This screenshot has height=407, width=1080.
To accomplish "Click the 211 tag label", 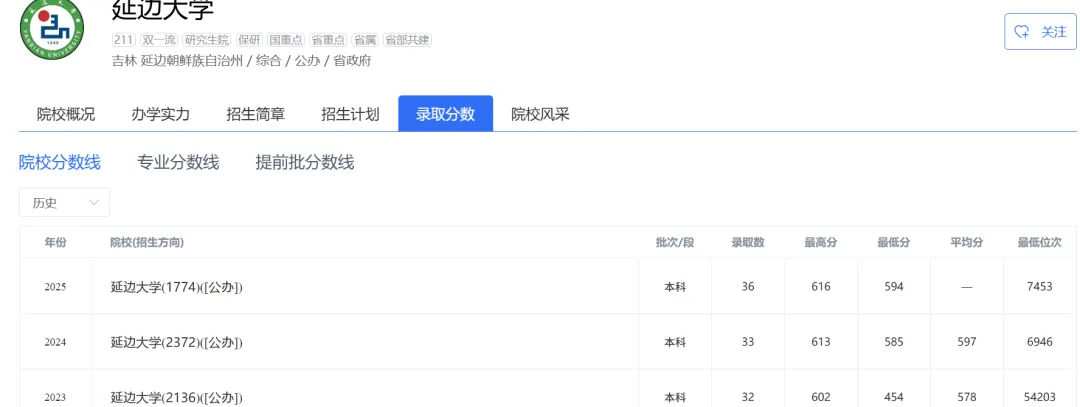I will pyautogui.click(x=124, y=40).
